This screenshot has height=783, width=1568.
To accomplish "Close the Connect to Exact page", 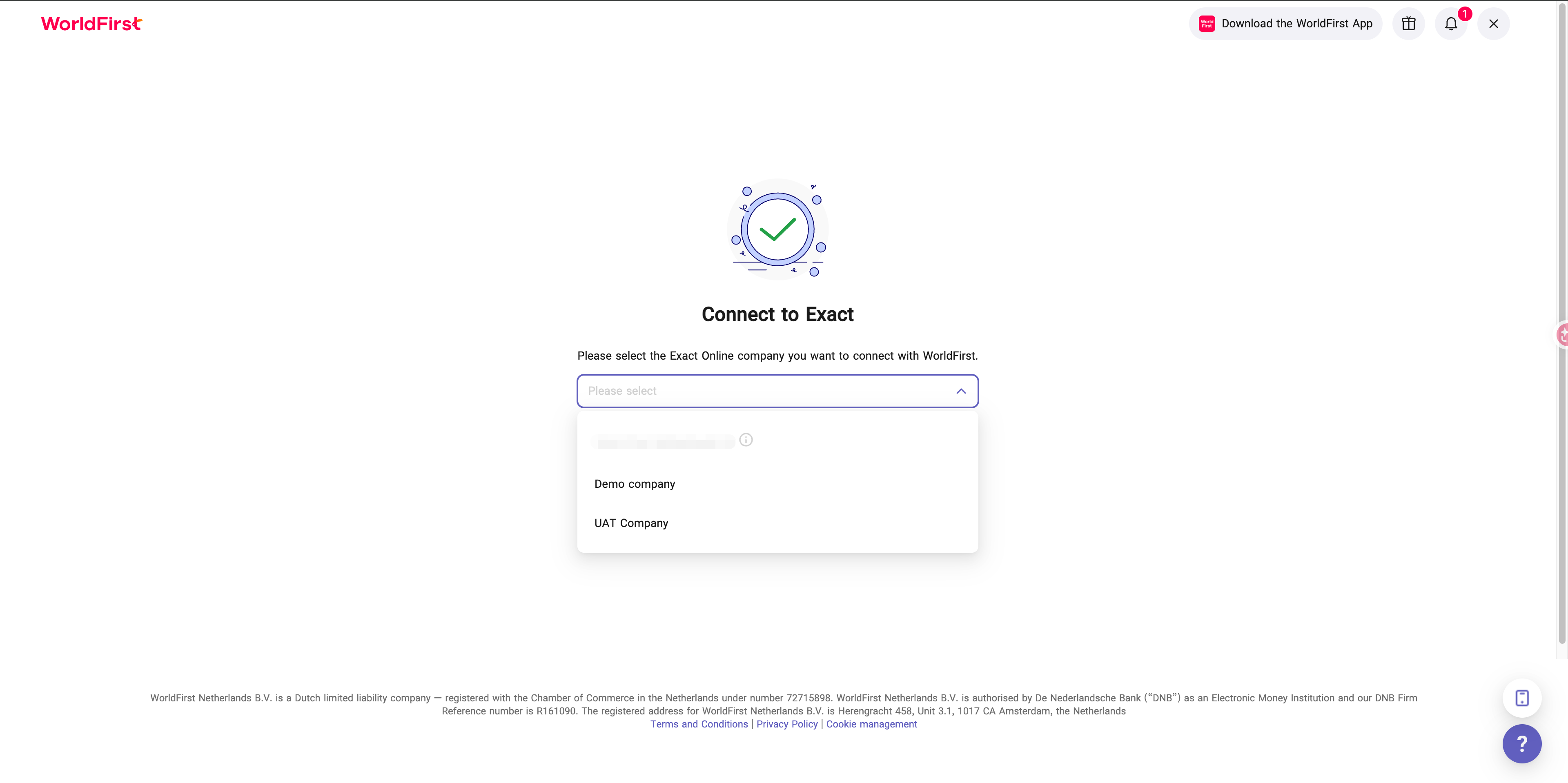I will [x=1494, y=24].
